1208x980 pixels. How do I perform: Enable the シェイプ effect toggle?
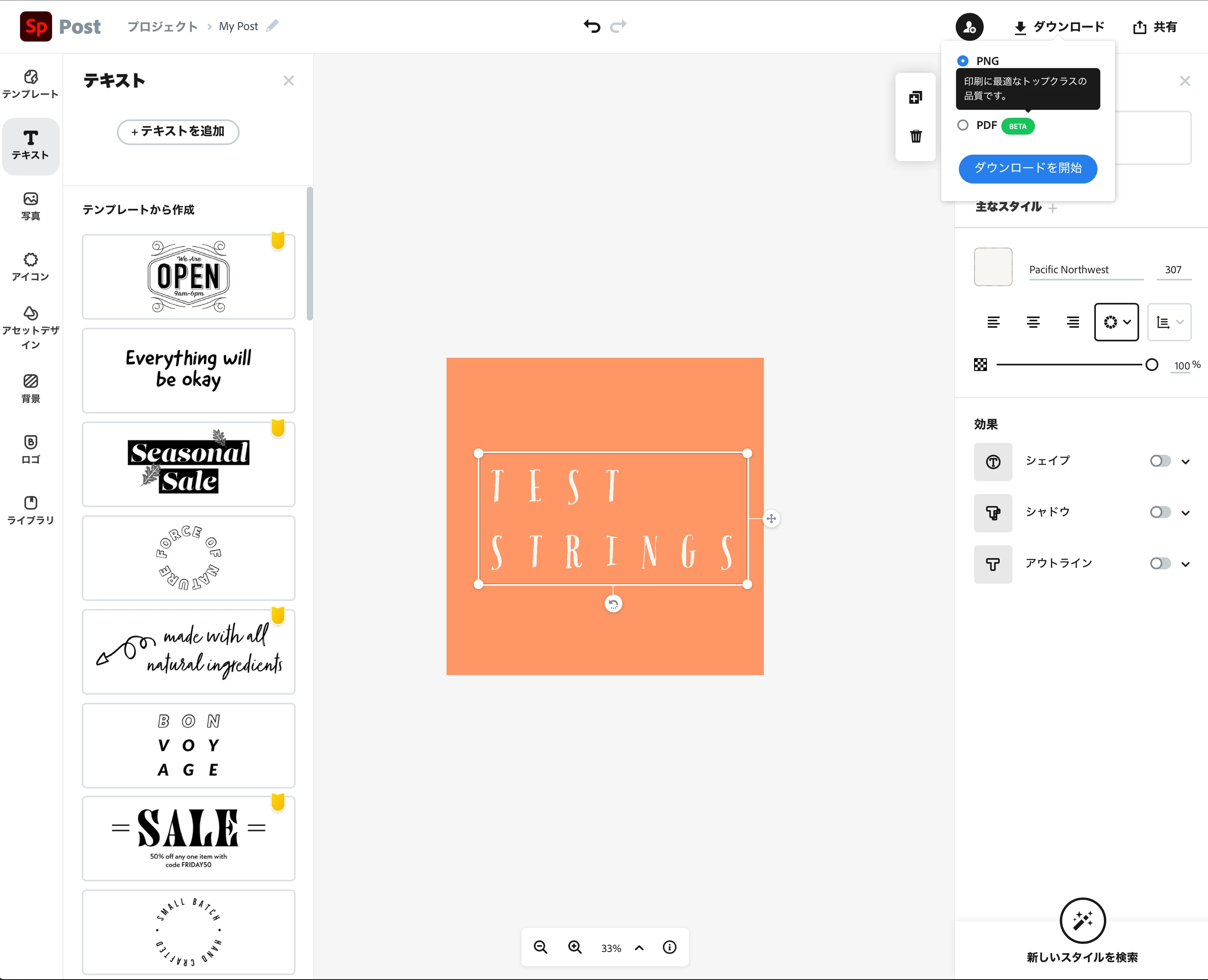coord(1160,461)
